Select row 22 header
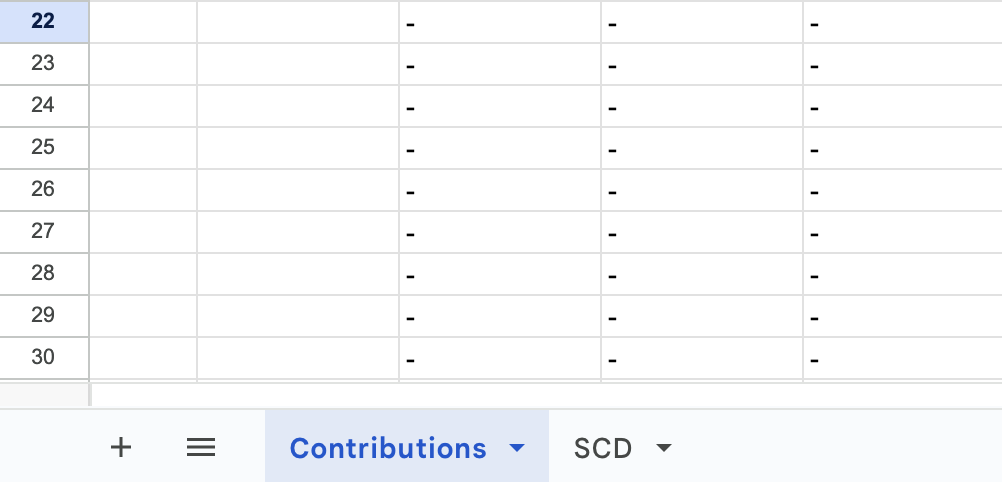Screen dimensions: 1002x482 [x=43, y=21]
